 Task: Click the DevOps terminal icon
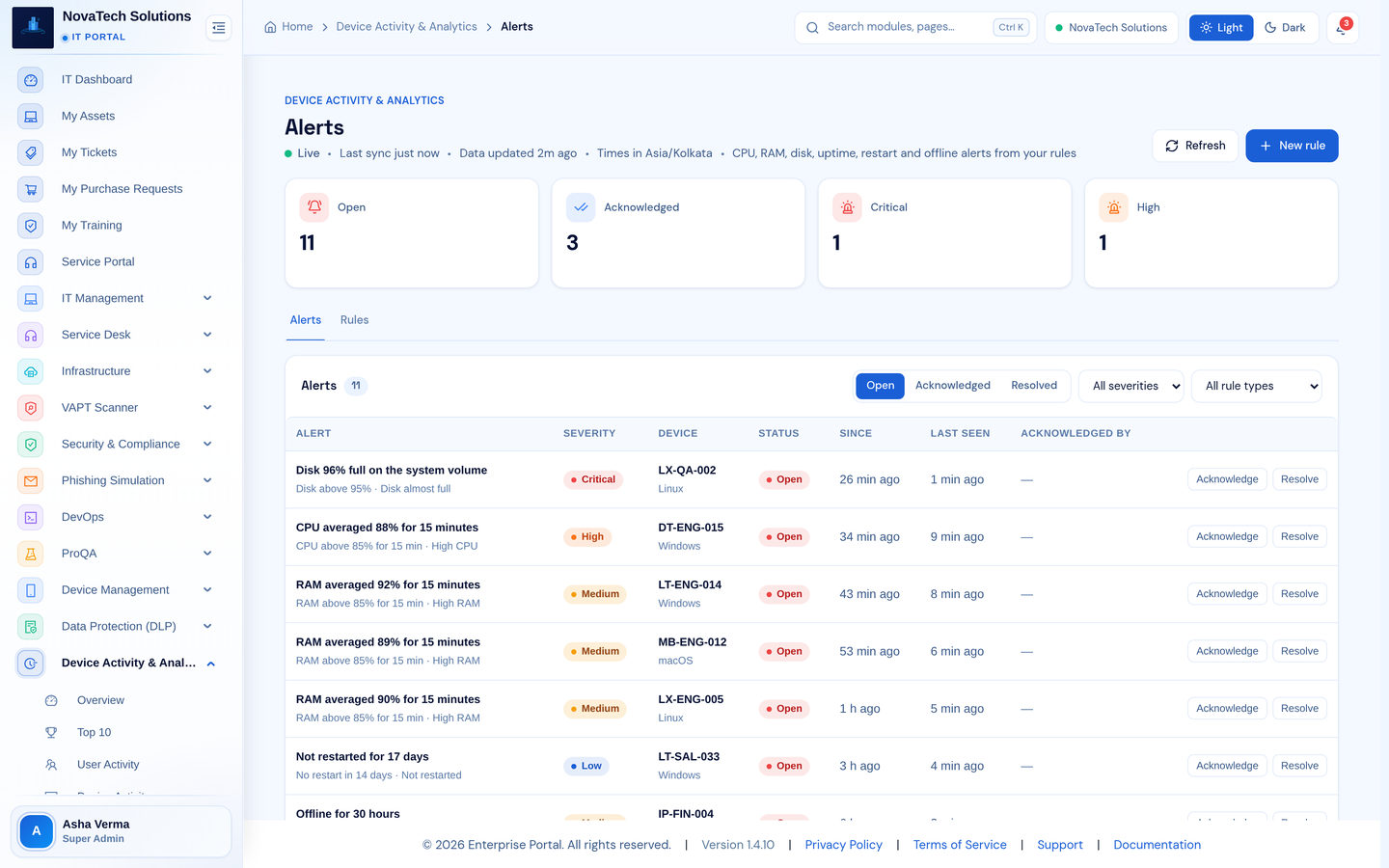31,518
